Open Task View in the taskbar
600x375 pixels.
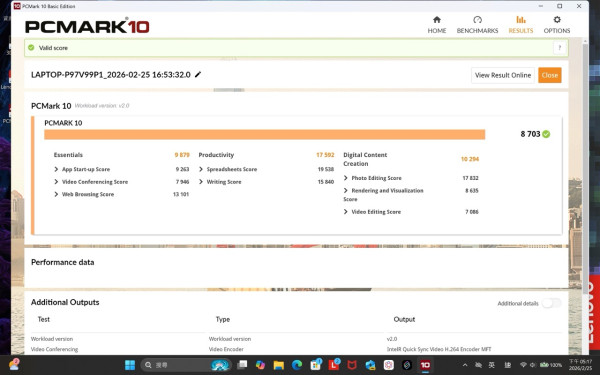click(242, 365)
